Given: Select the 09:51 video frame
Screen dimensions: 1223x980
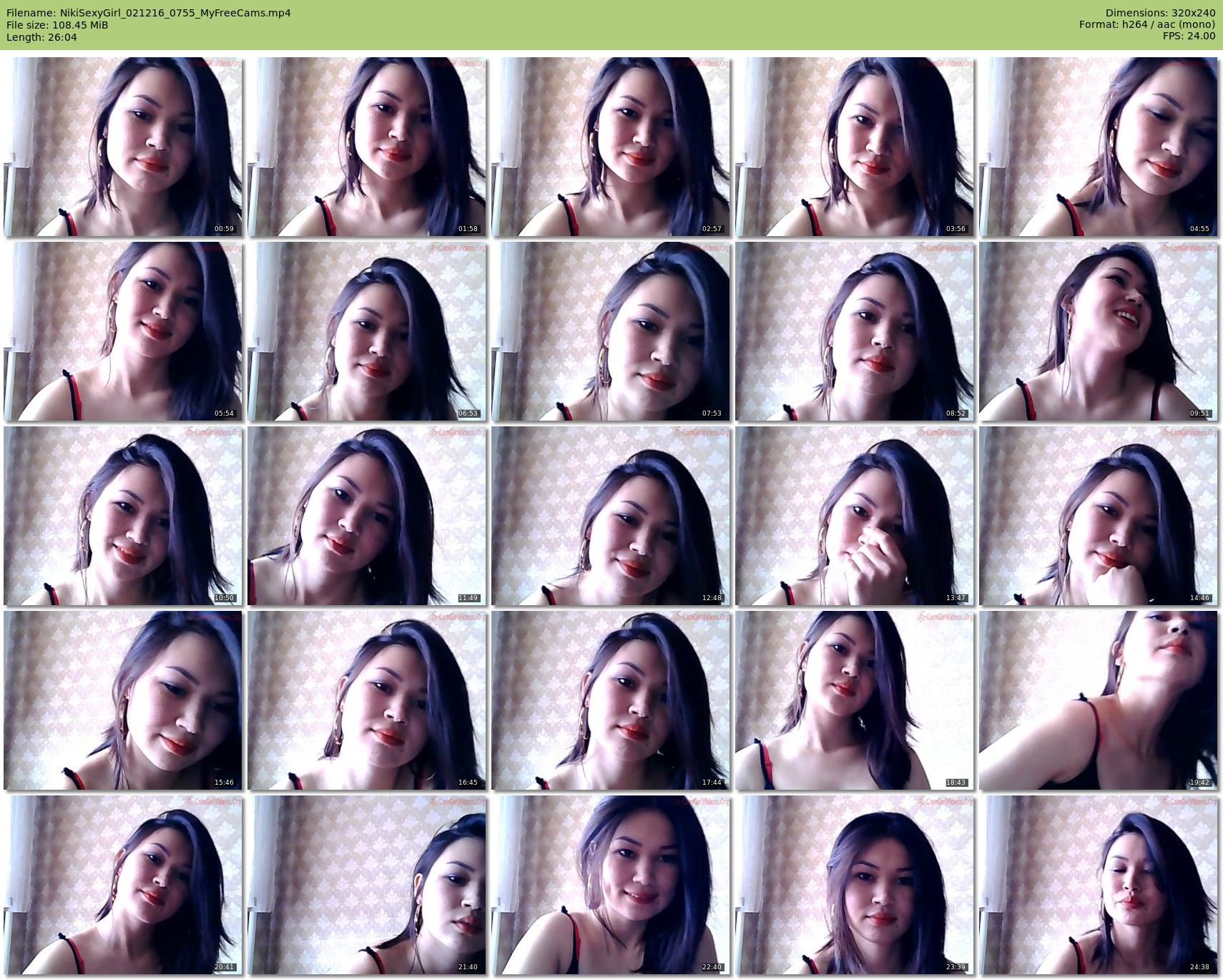Looking at the screenshot, I should coord(1099,331).
